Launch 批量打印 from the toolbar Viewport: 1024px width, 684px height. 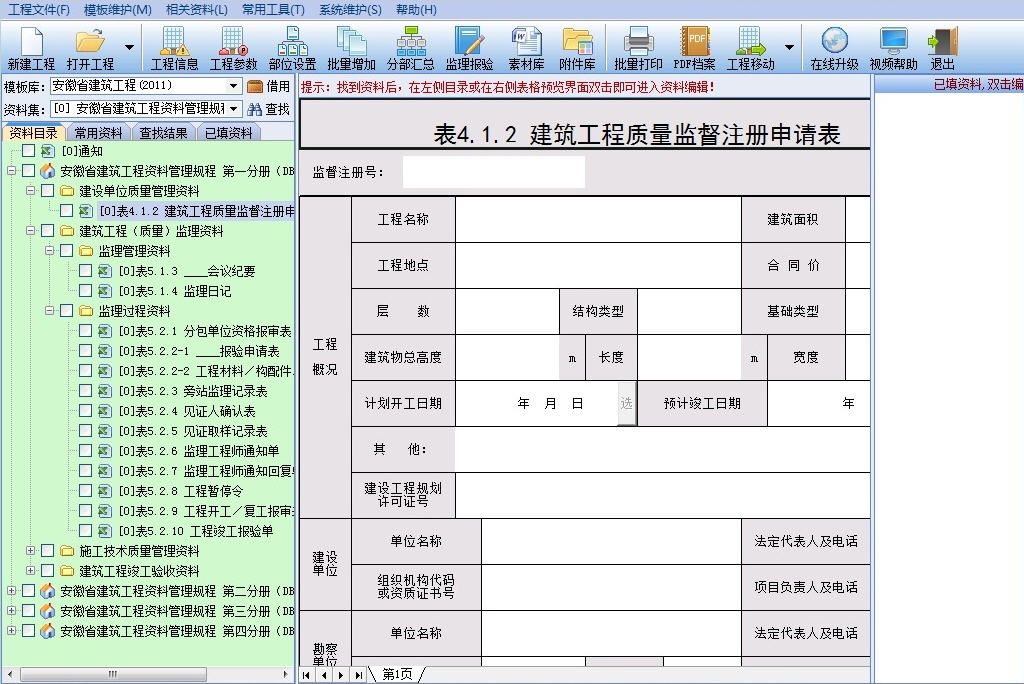(x=637, y=46)
